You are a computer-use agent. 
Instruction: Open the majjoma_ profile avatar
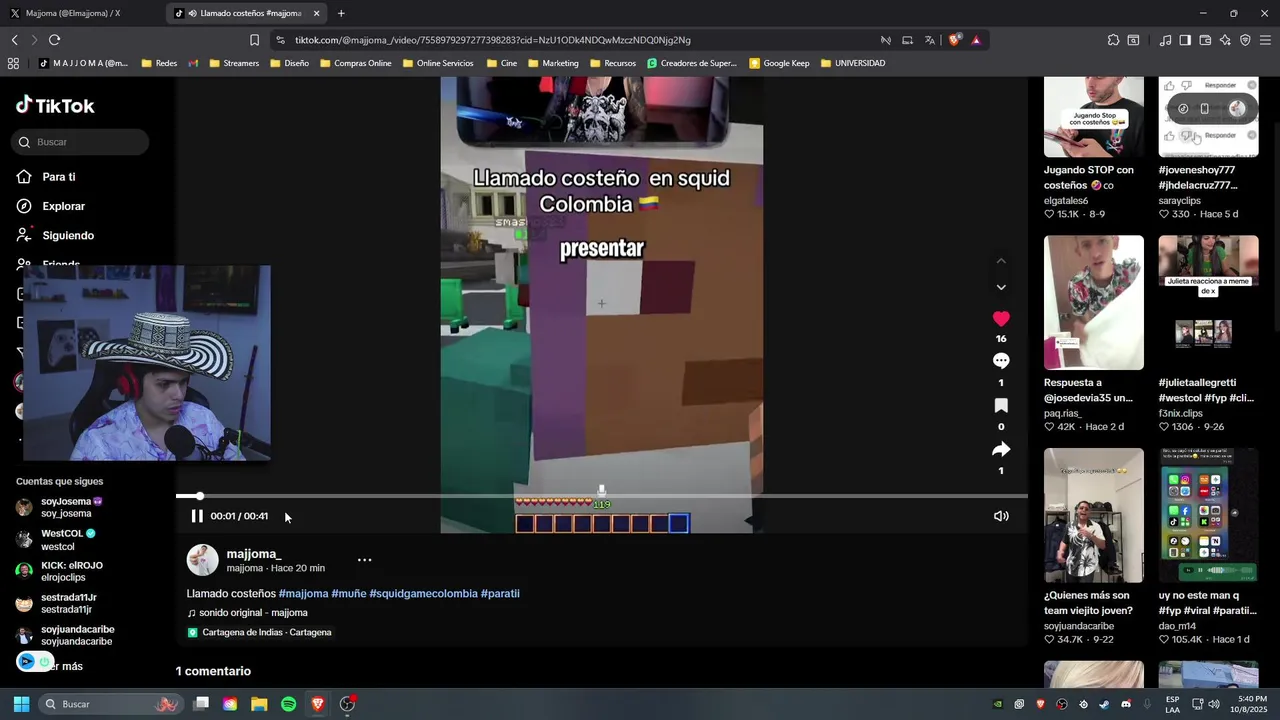click(203, 560)
